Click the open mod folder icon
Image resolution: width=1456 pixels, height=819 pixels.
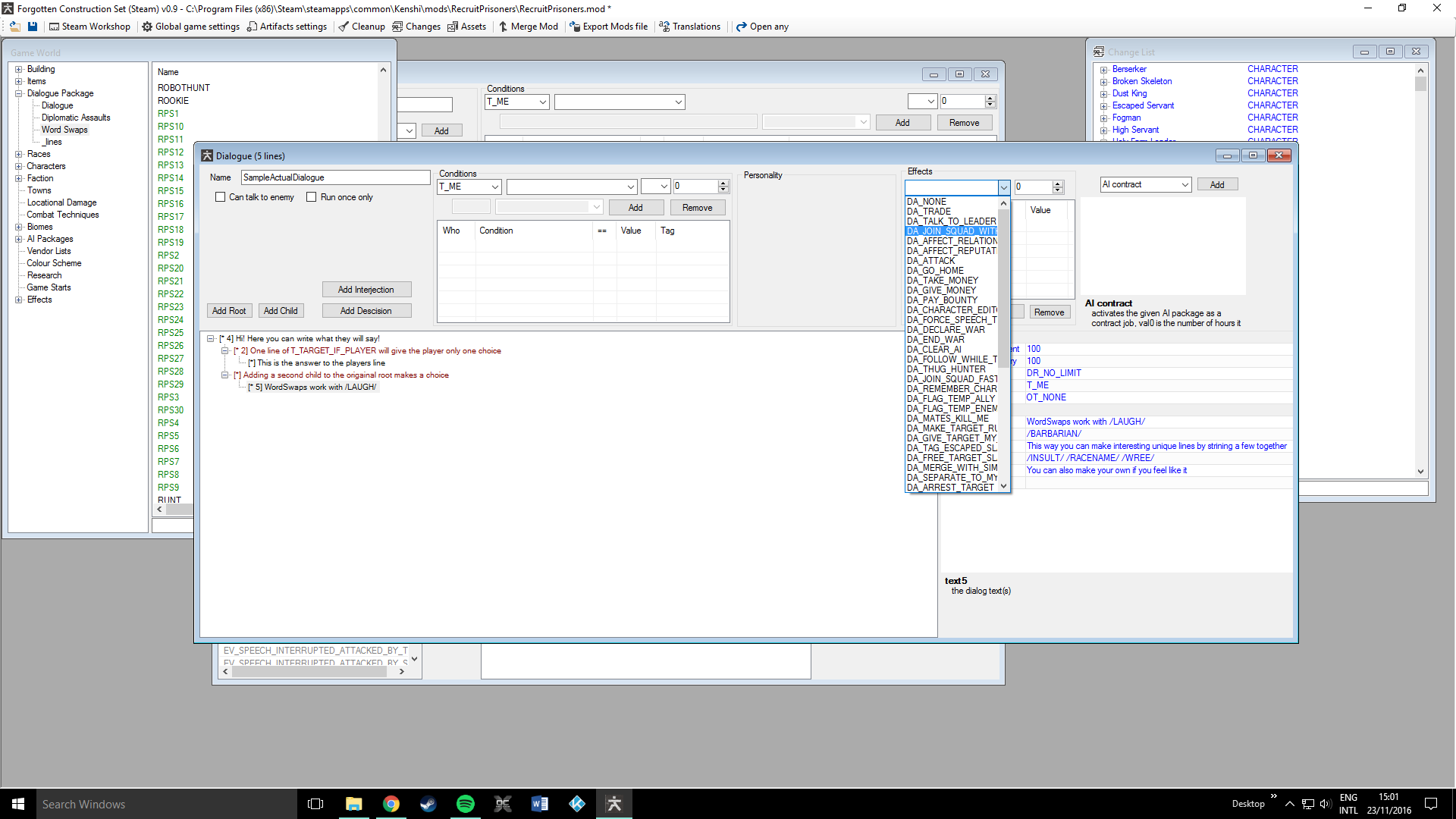tap(14, 27)
